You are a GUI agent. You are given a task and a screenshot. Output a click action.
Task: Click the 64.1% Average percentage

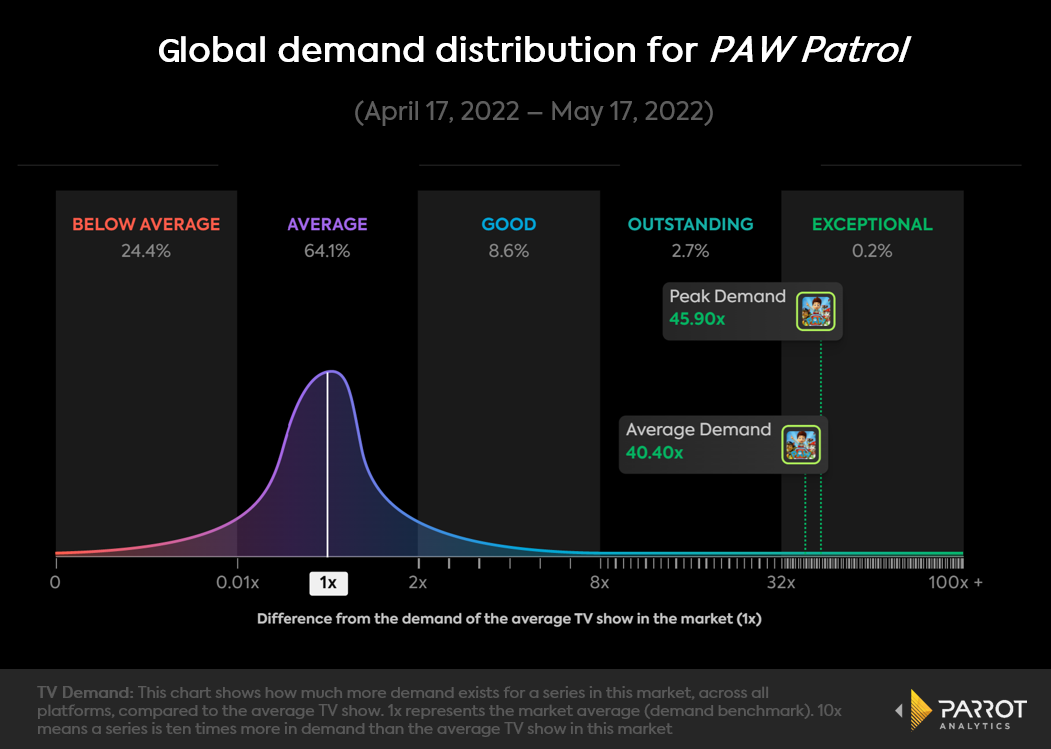(327, 251)
